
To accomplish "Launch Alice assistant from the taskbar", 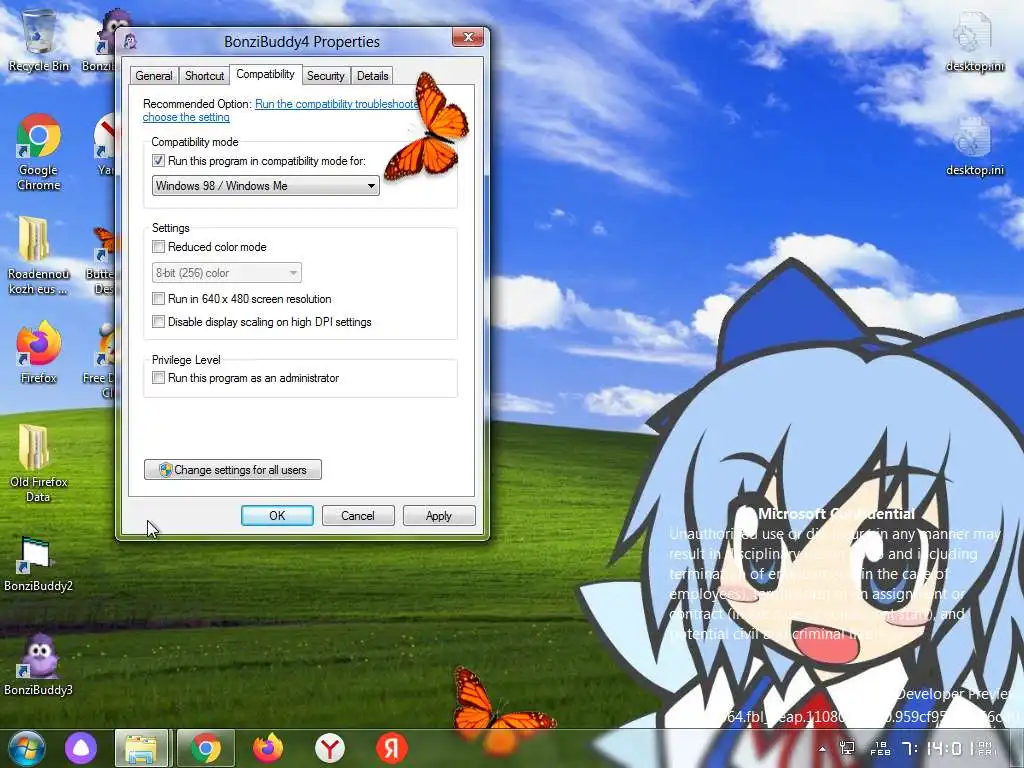I will (81, 748).
